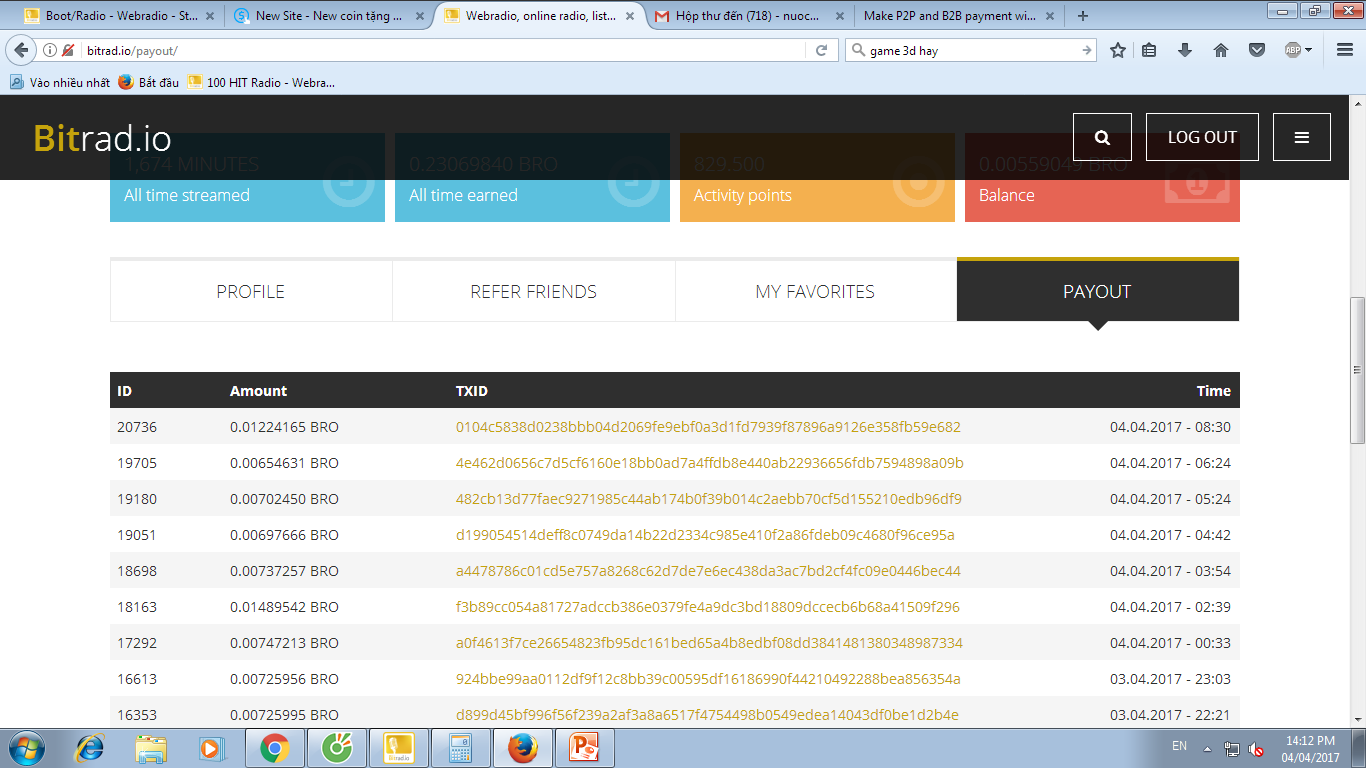Screen dimensions: 1366x768
Task: Click the page vertical scrollbar thumb
Action: 1357,370
